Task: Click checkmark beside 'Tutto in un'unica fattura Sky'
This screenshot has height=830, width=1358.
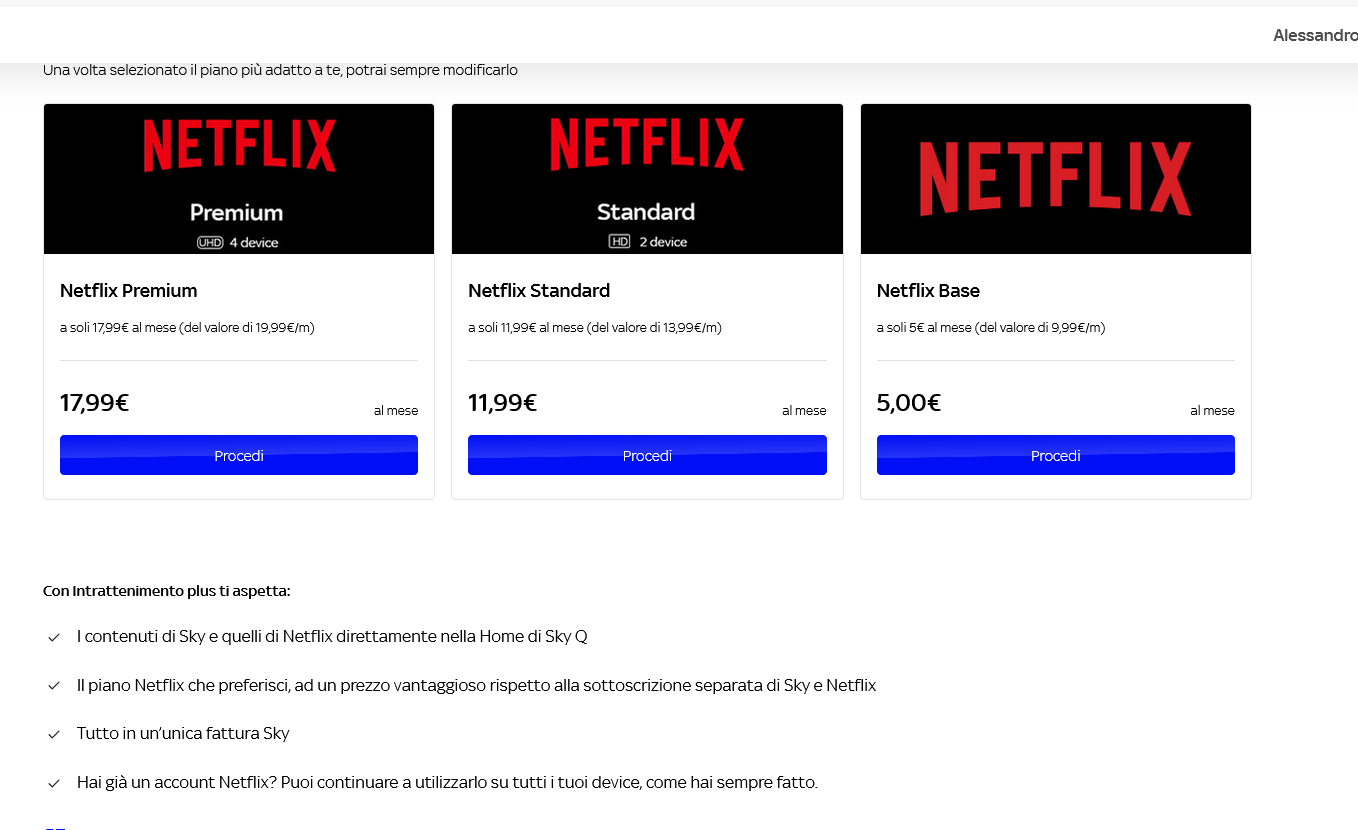Action: (54, 734)
